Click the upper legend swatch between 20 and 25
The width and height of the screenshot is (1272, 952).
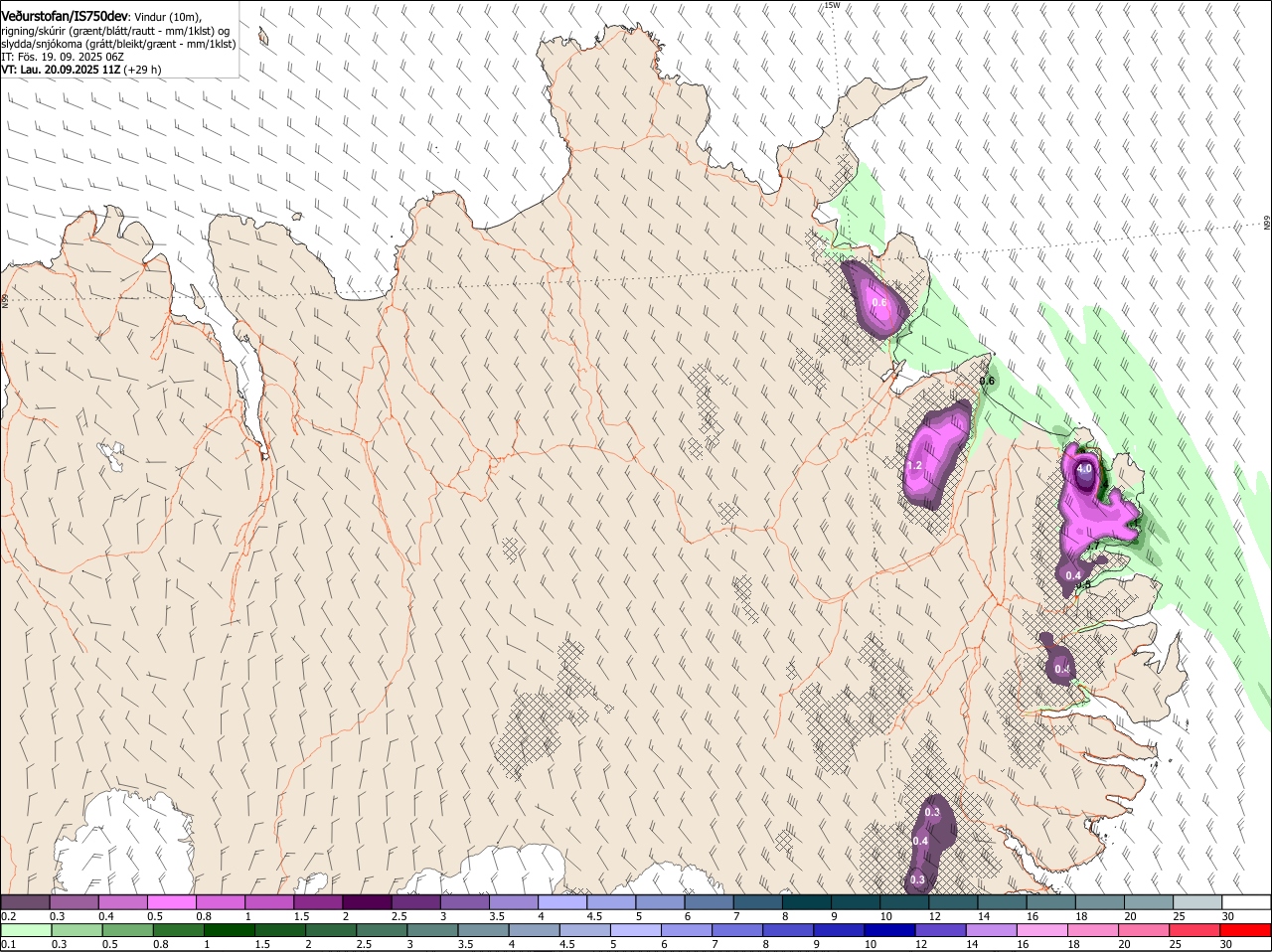1147,901
